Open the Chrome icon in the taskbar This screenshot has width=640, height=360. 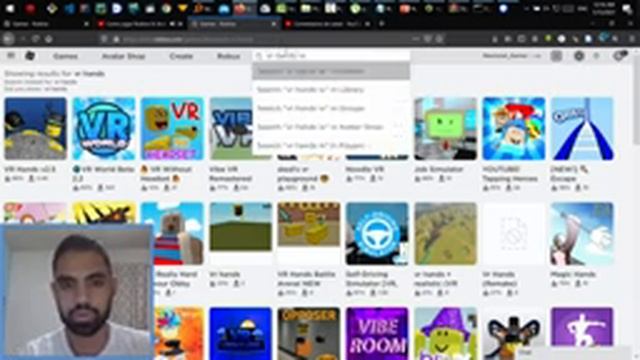coord(167,8)
